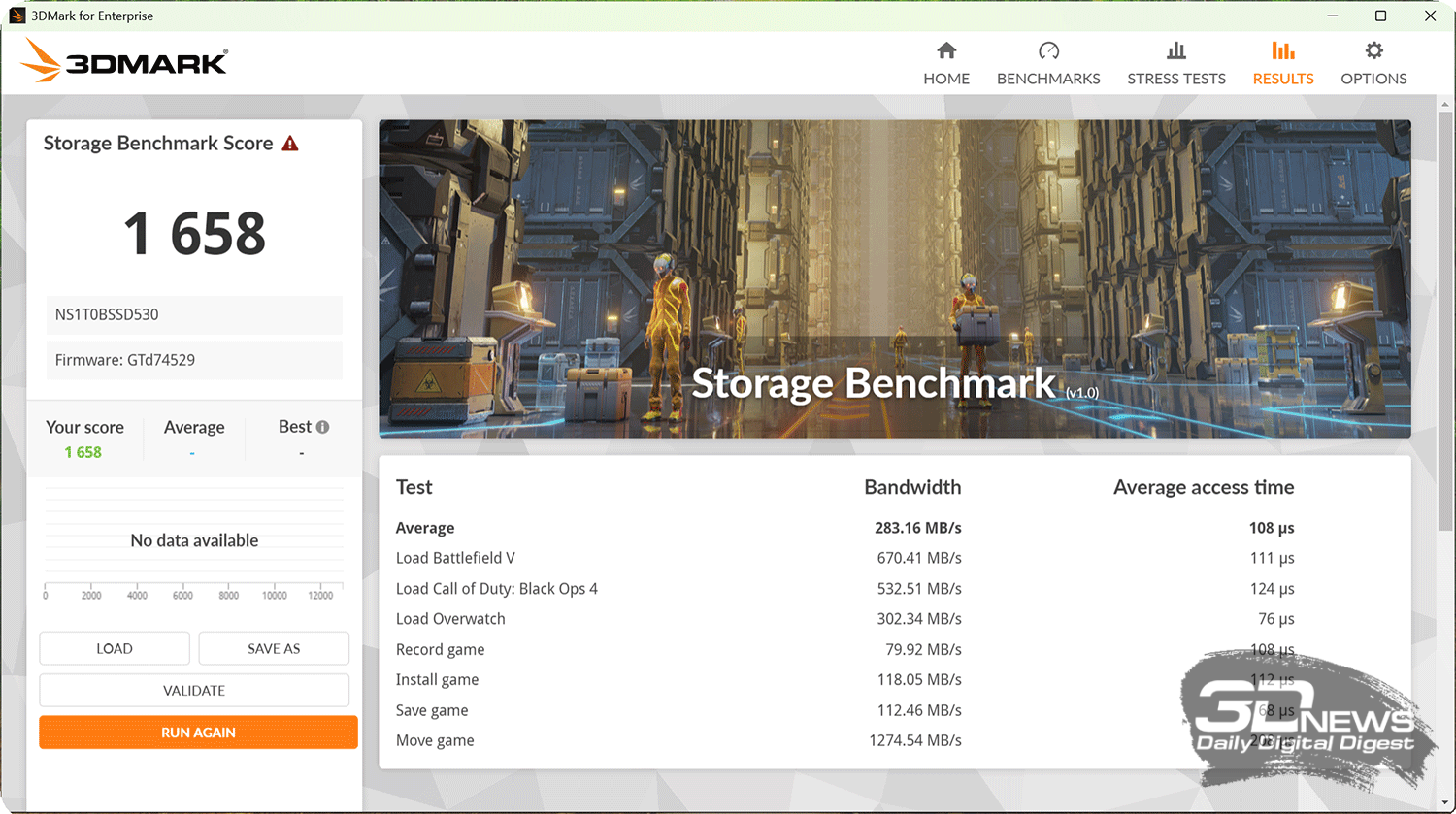Start the benchmark with RUN AGAIN

coord(198,733)
